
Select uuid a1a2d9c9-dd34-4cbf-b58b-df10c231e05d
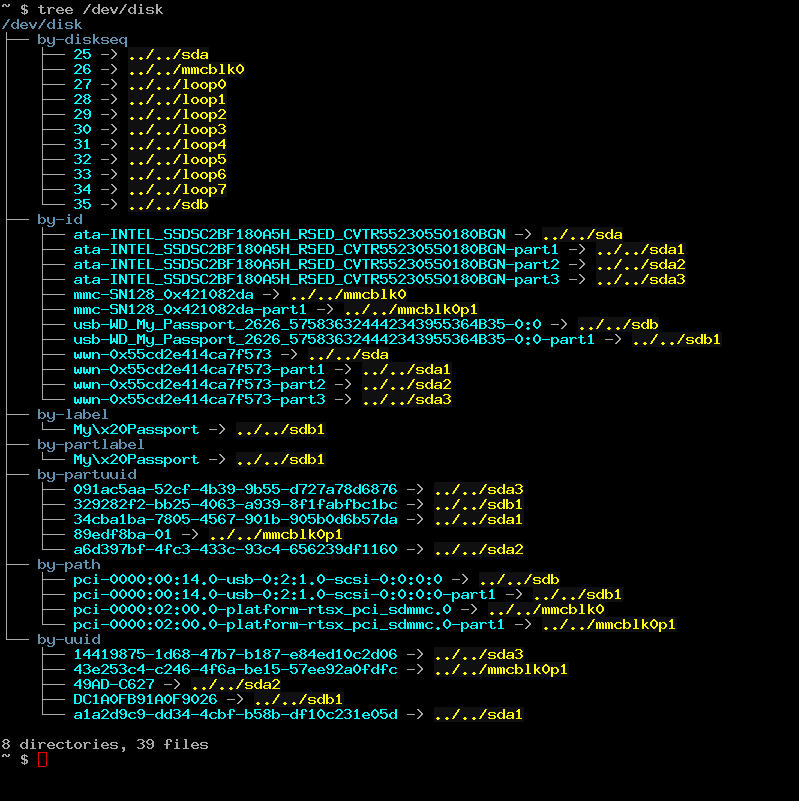pyautogui.click(x=235, y=715)
